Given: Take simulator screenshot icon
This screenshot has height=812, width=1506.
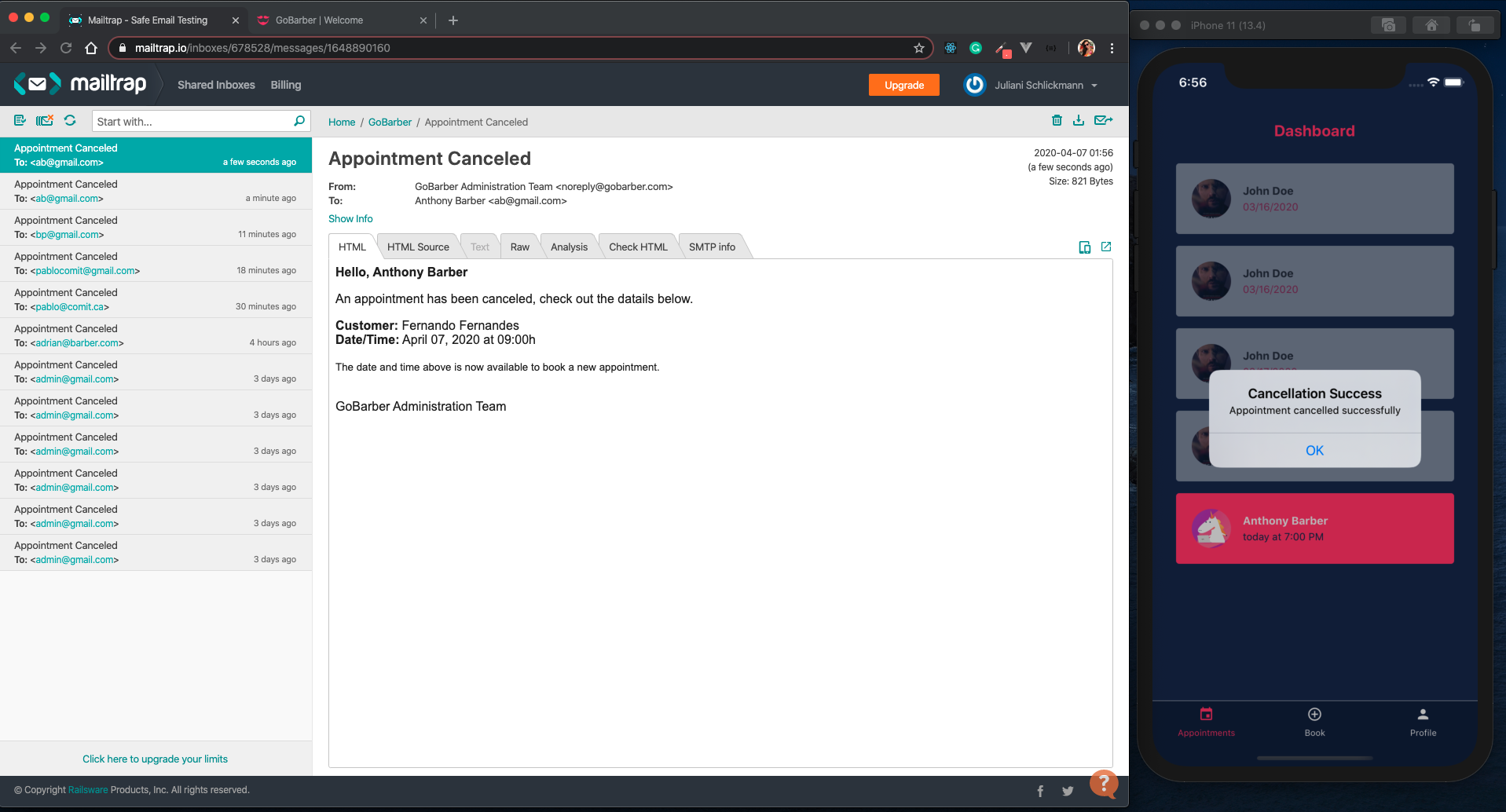Looking at the screenshot, I should (1388, 25).
